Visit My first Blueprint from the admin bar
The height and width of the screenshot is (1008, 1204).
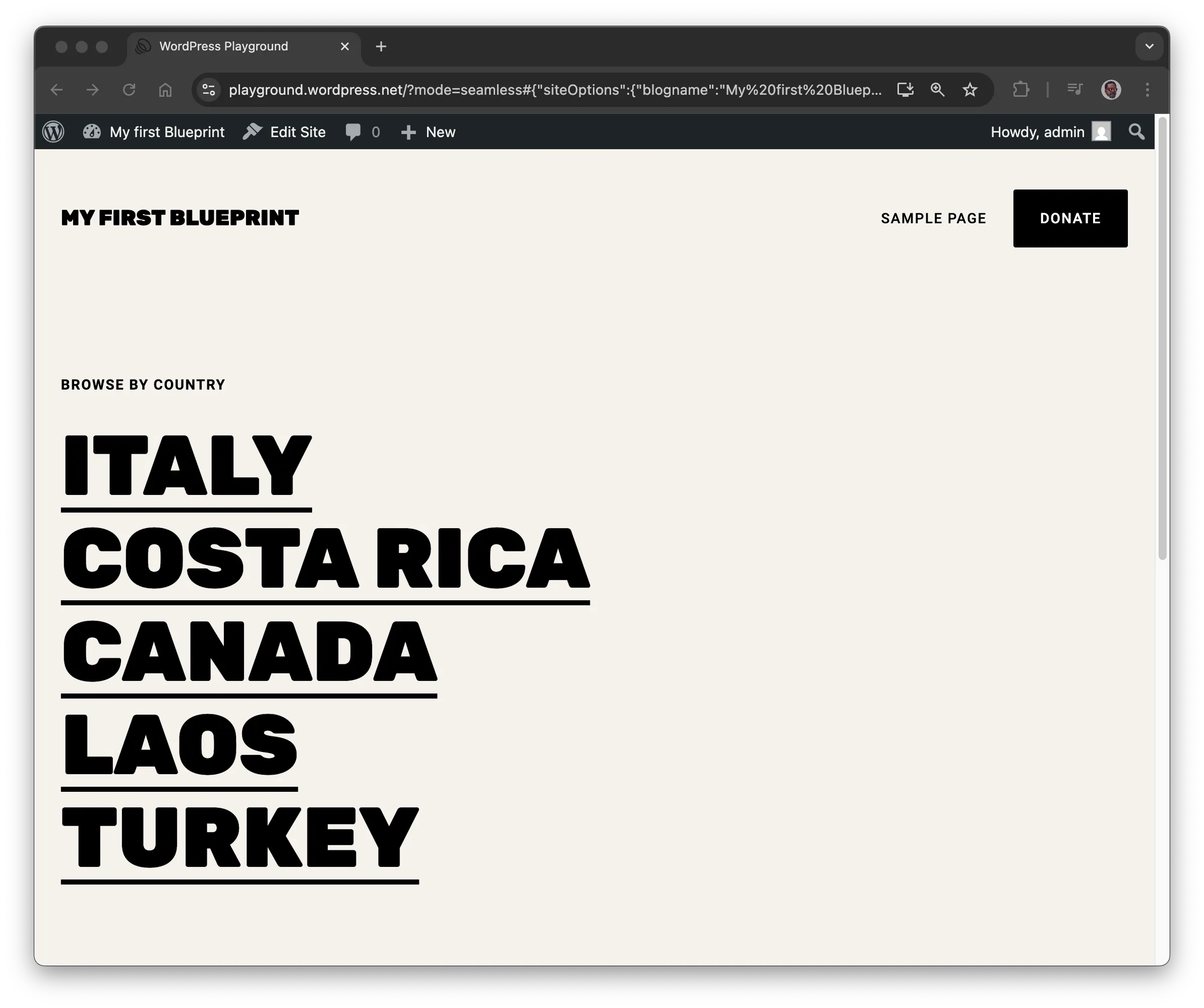click(166, 131)
